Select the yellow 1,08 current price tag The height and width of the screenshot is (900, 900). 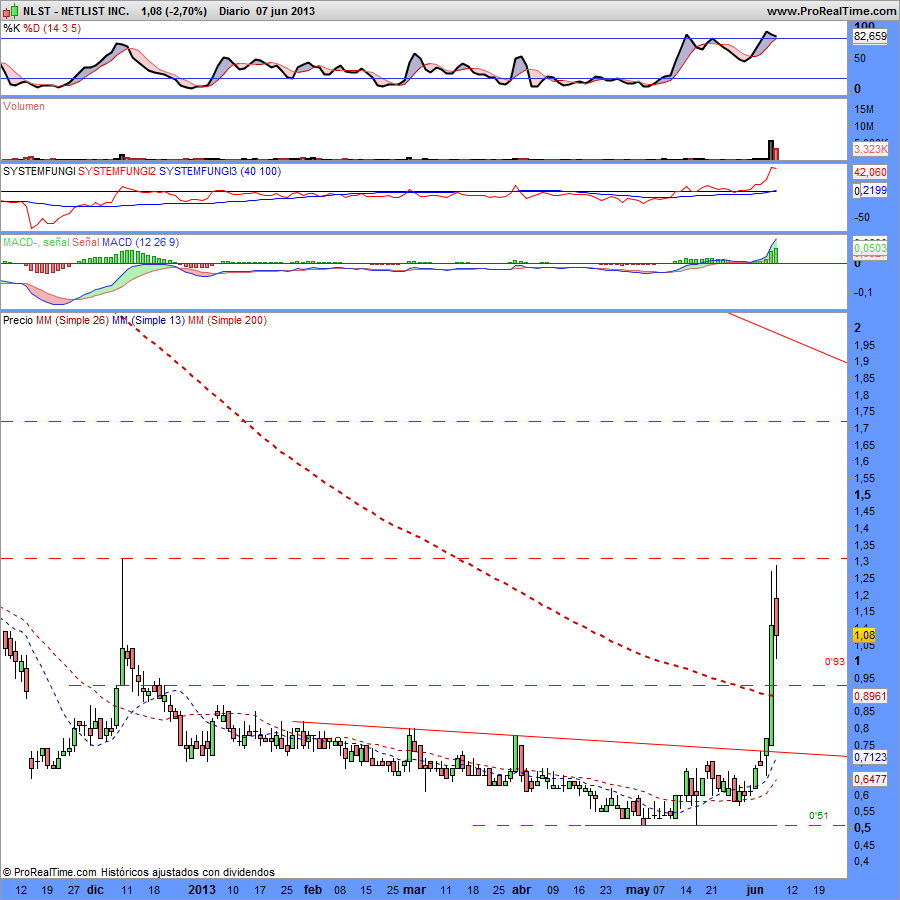coord(864,635)
